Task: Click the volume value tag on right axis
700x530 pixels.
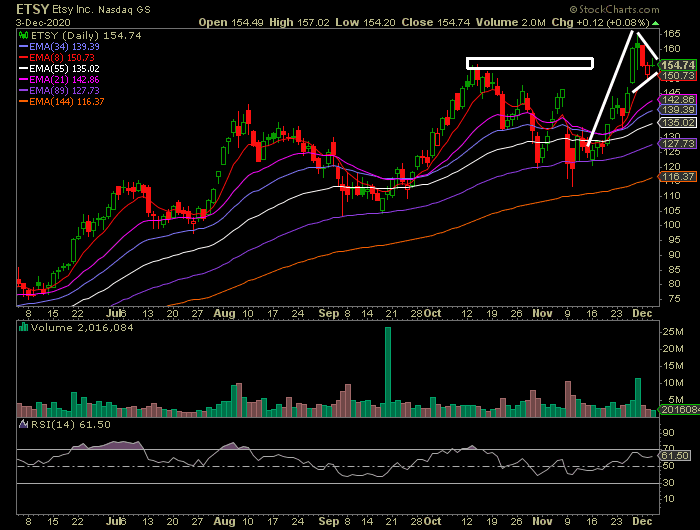Action: click(x=679, y=410)
